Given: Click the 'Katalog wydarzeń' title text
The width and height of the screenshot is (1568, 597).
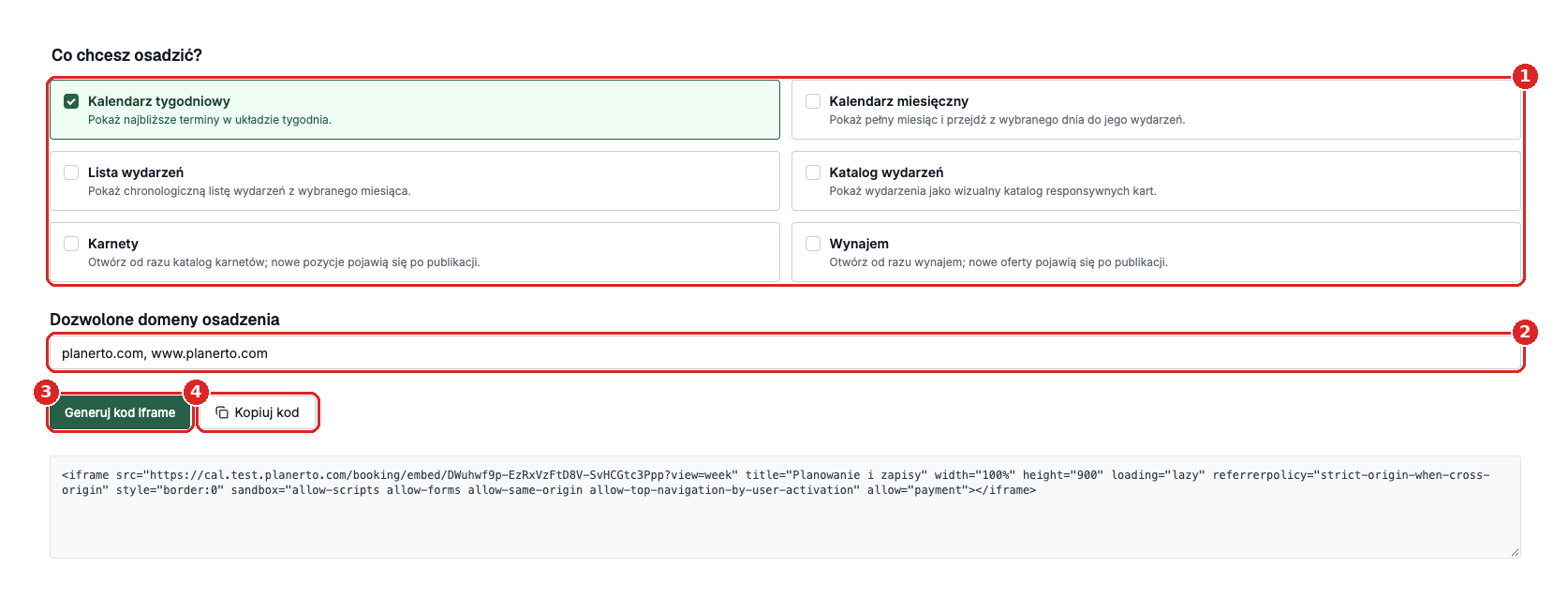Looking at the screenshot, I should point(886,172).
